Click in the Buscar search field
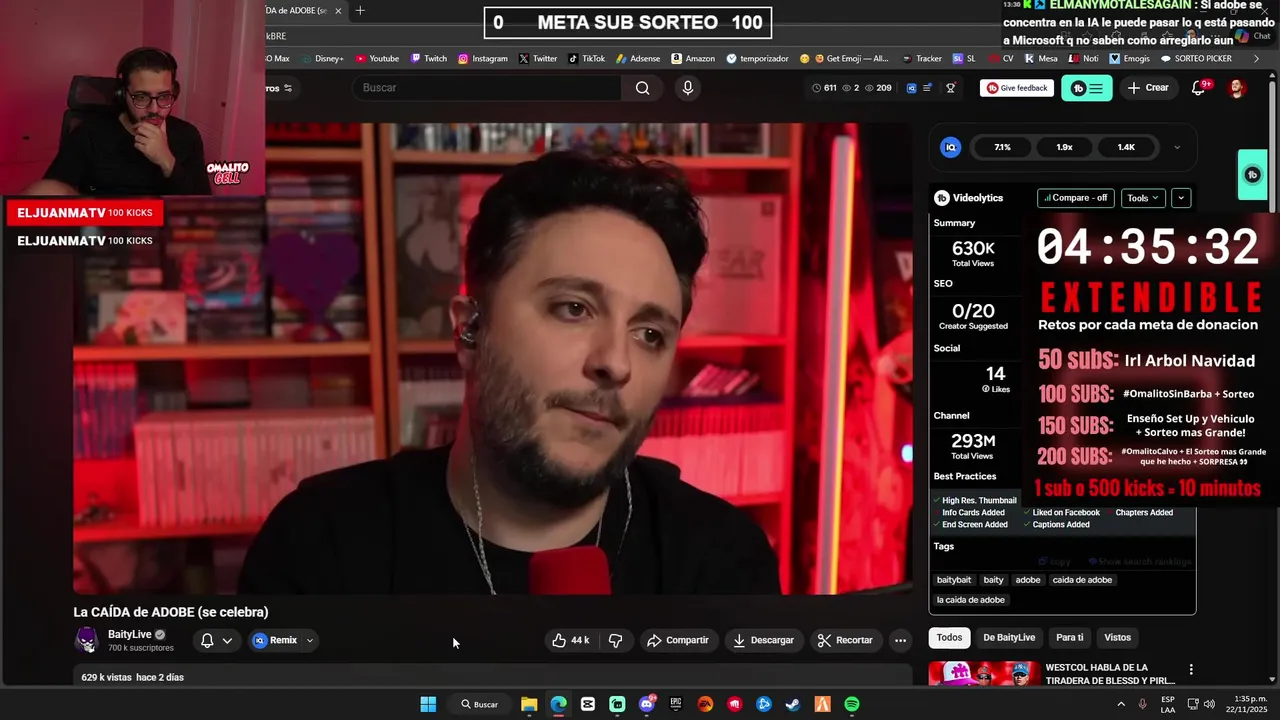The image size is (1280, 720). [488, 88]
